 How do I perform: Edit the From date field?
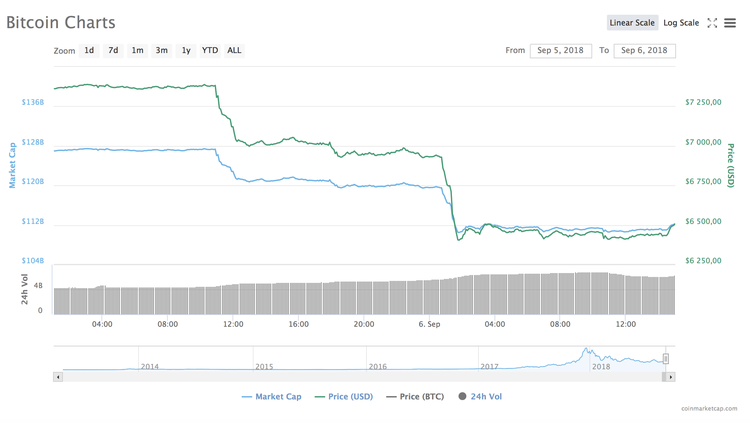click(x=561, y=50)
